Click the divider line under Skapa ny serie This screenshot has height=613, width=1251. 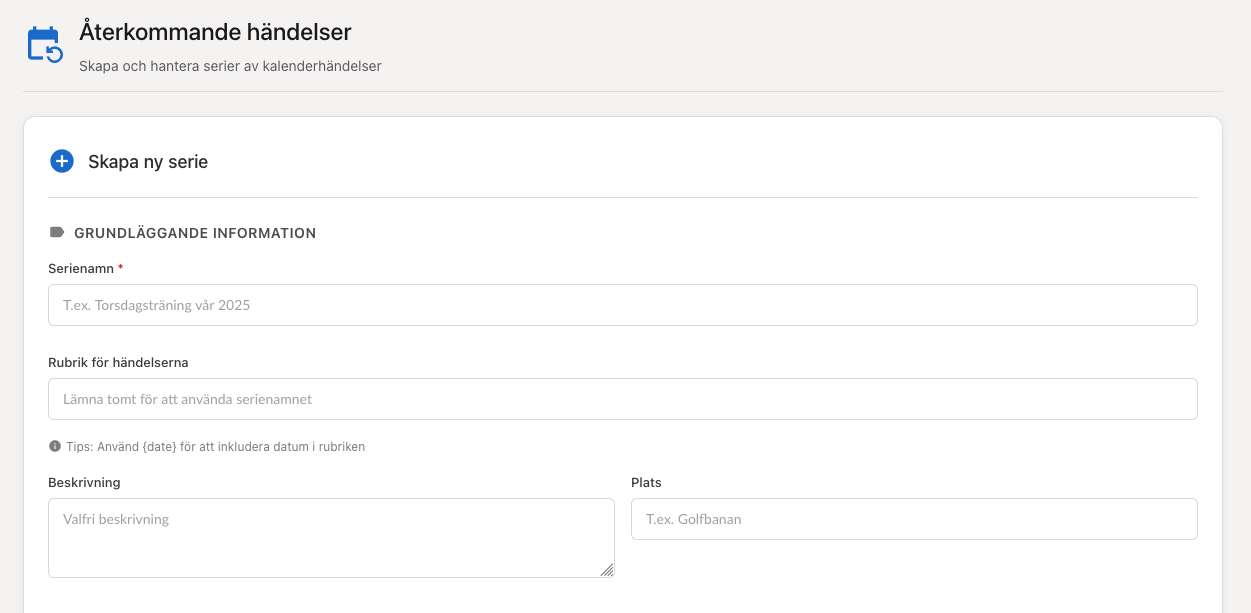click(622, 197)
